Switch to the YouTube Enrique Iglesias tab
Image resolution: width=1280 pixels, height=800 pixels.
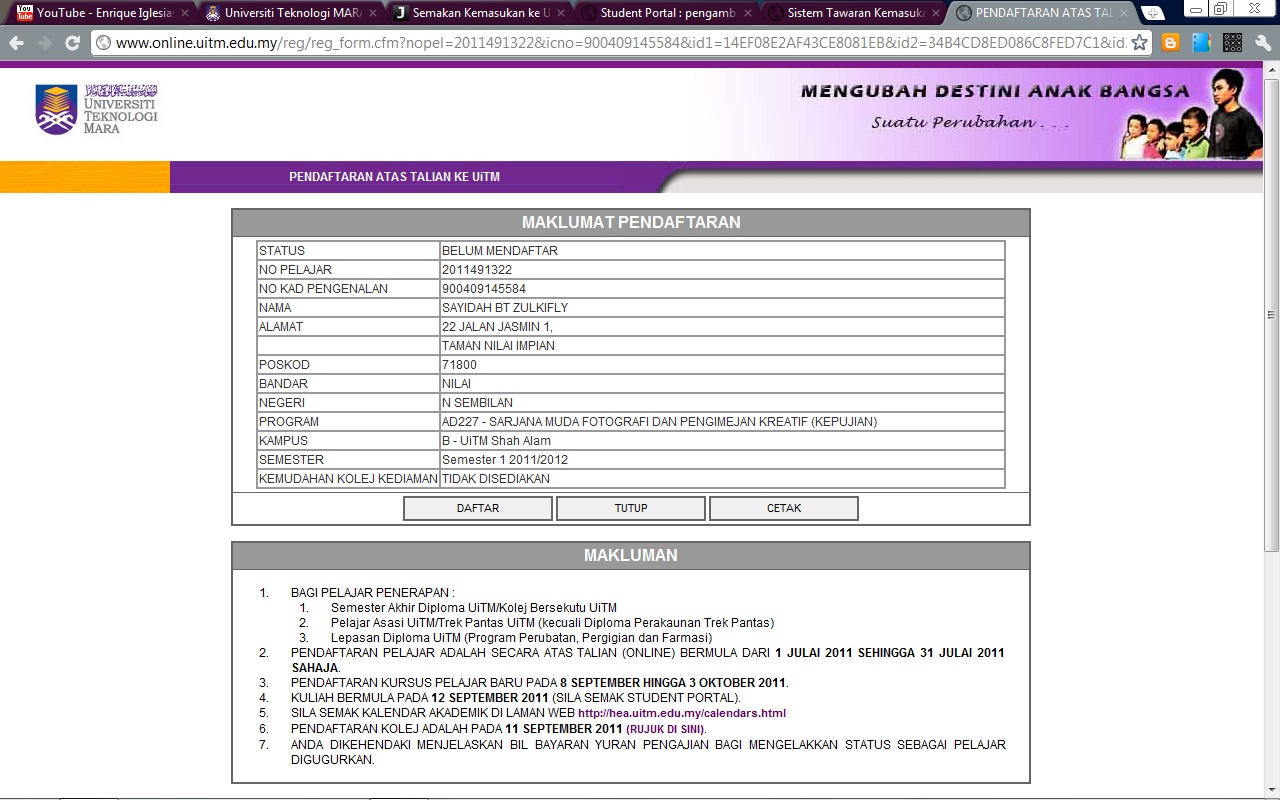tap(98, 13)
